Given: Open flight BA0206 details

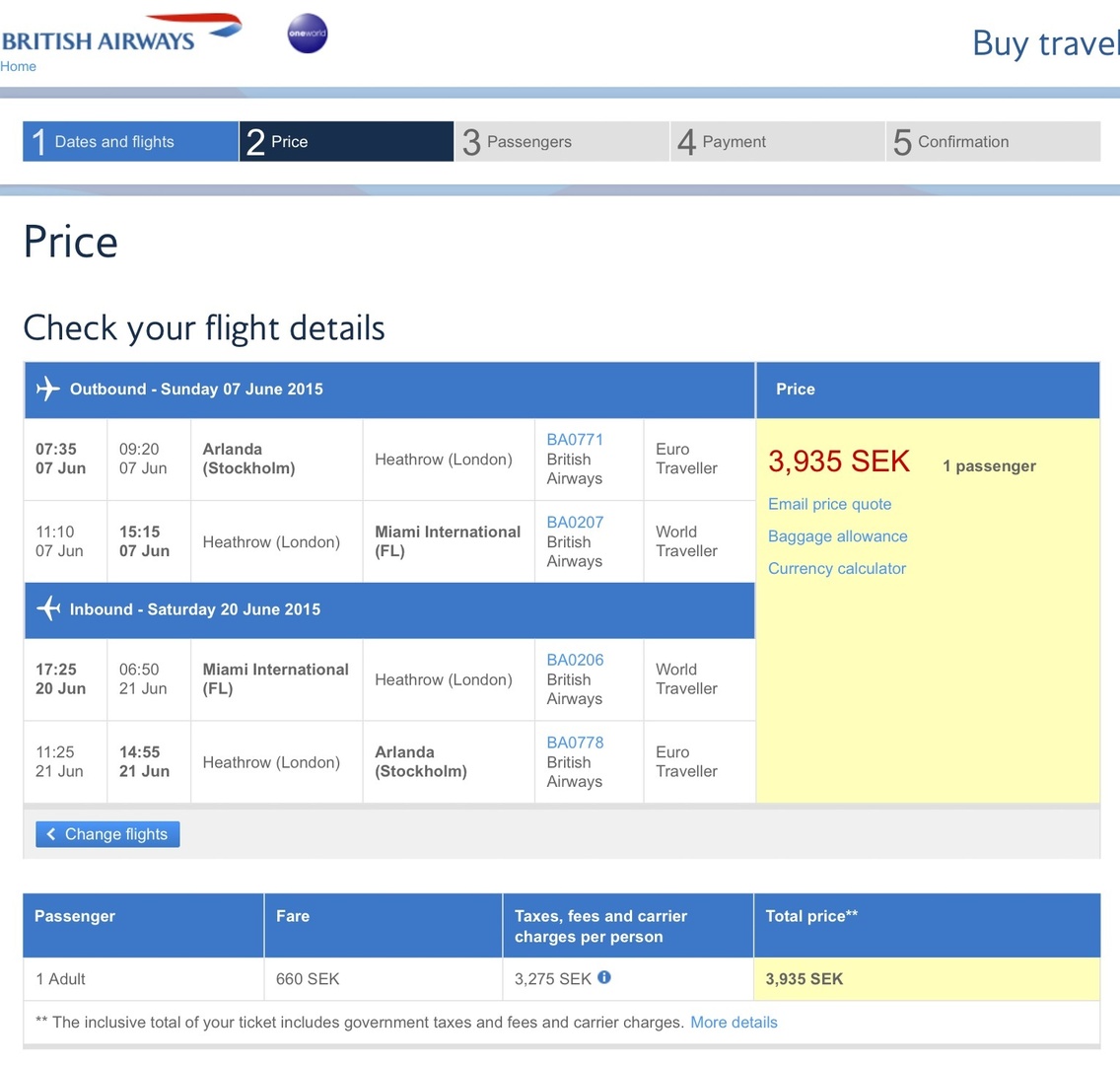Looking at the screenshot, I should pyautogui.click(x=575, y=660).
